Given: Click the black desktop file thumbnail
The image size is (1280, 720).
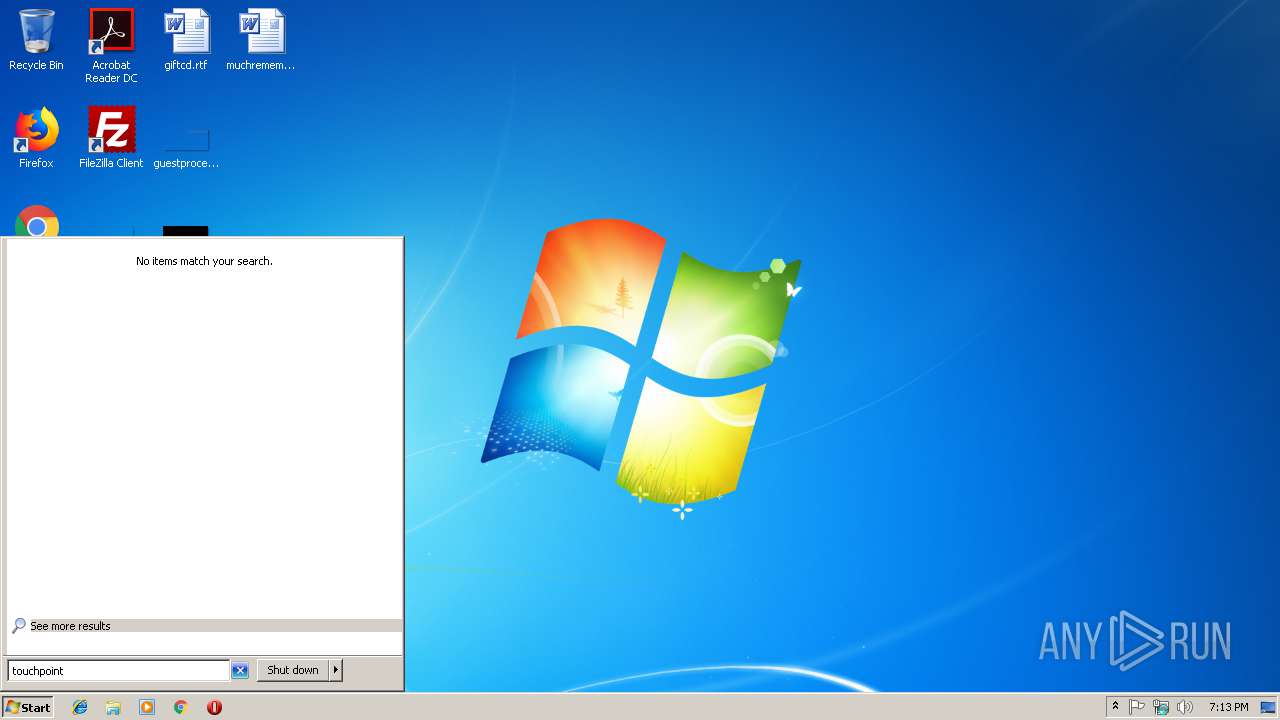Looking at the screenshot, I should pyautogui.click(x=186, y=231).
